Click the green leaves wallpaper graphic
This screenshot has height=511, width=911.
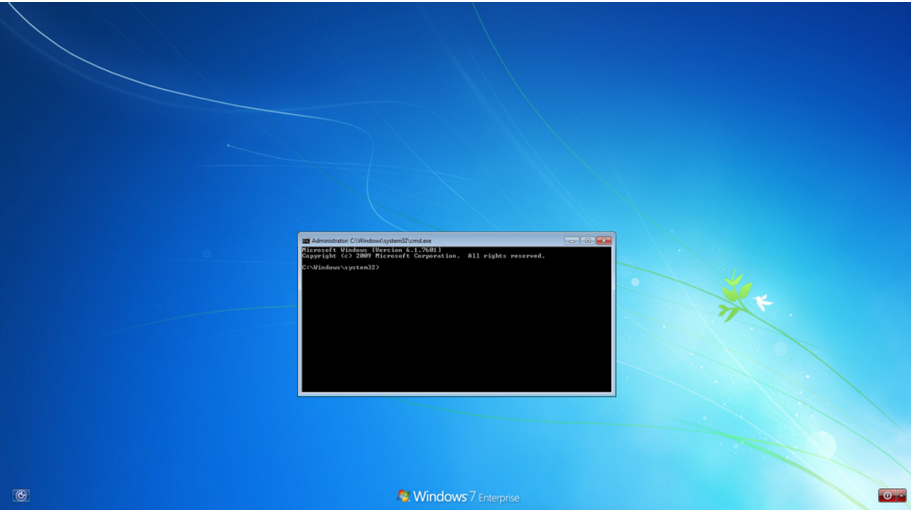click(x=735, y=295)
